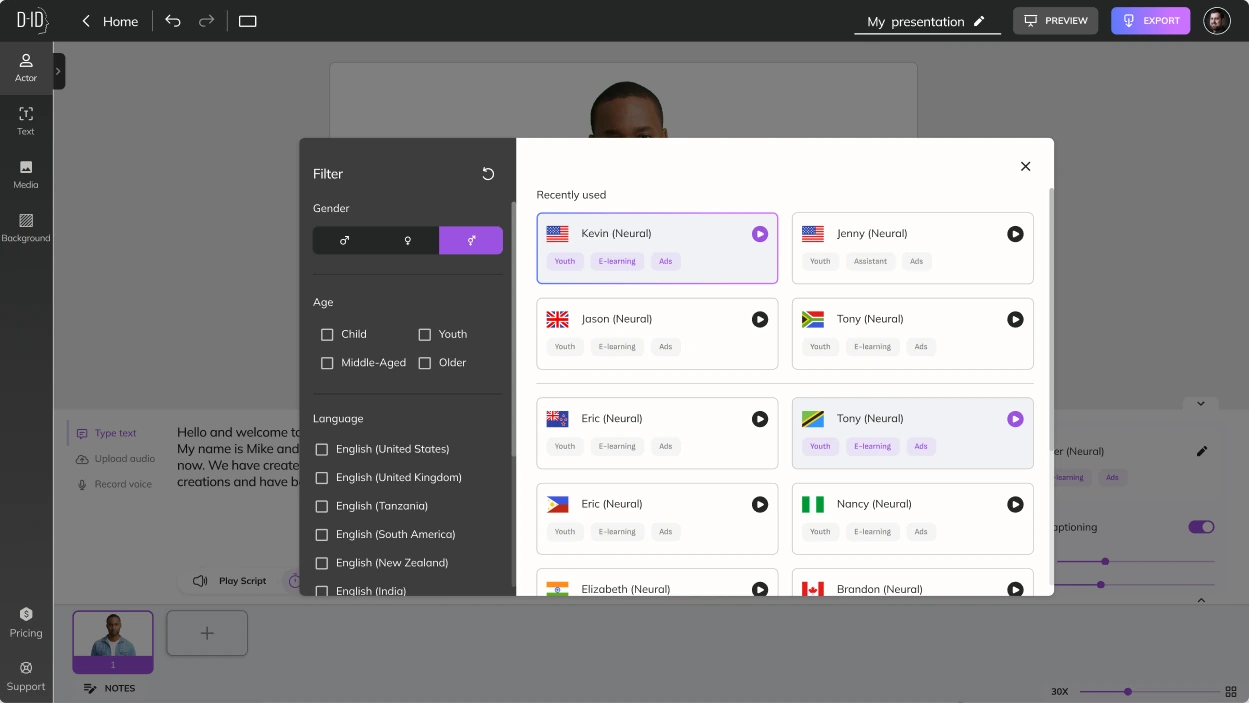Screen dimensions: 1249x703
Task: Filter voices by female gender
Action: point(407,240)
